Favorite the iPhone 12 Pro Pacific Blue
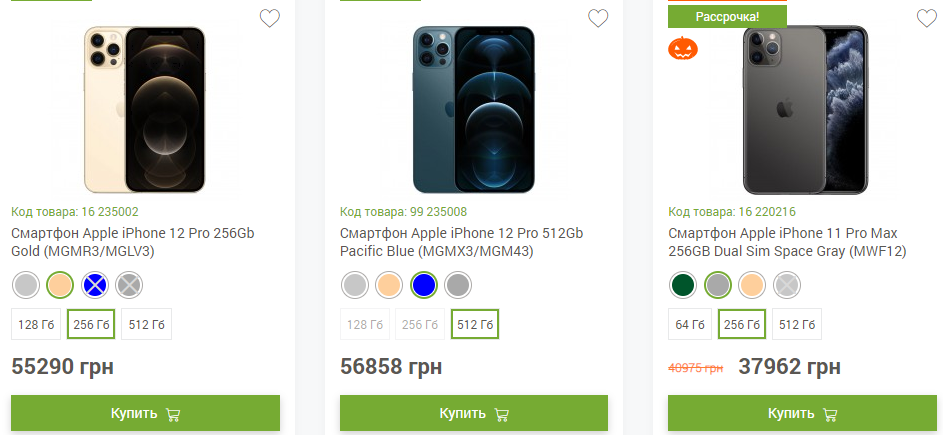This screenshot has width=943, height=435. [x=598, y=18]
